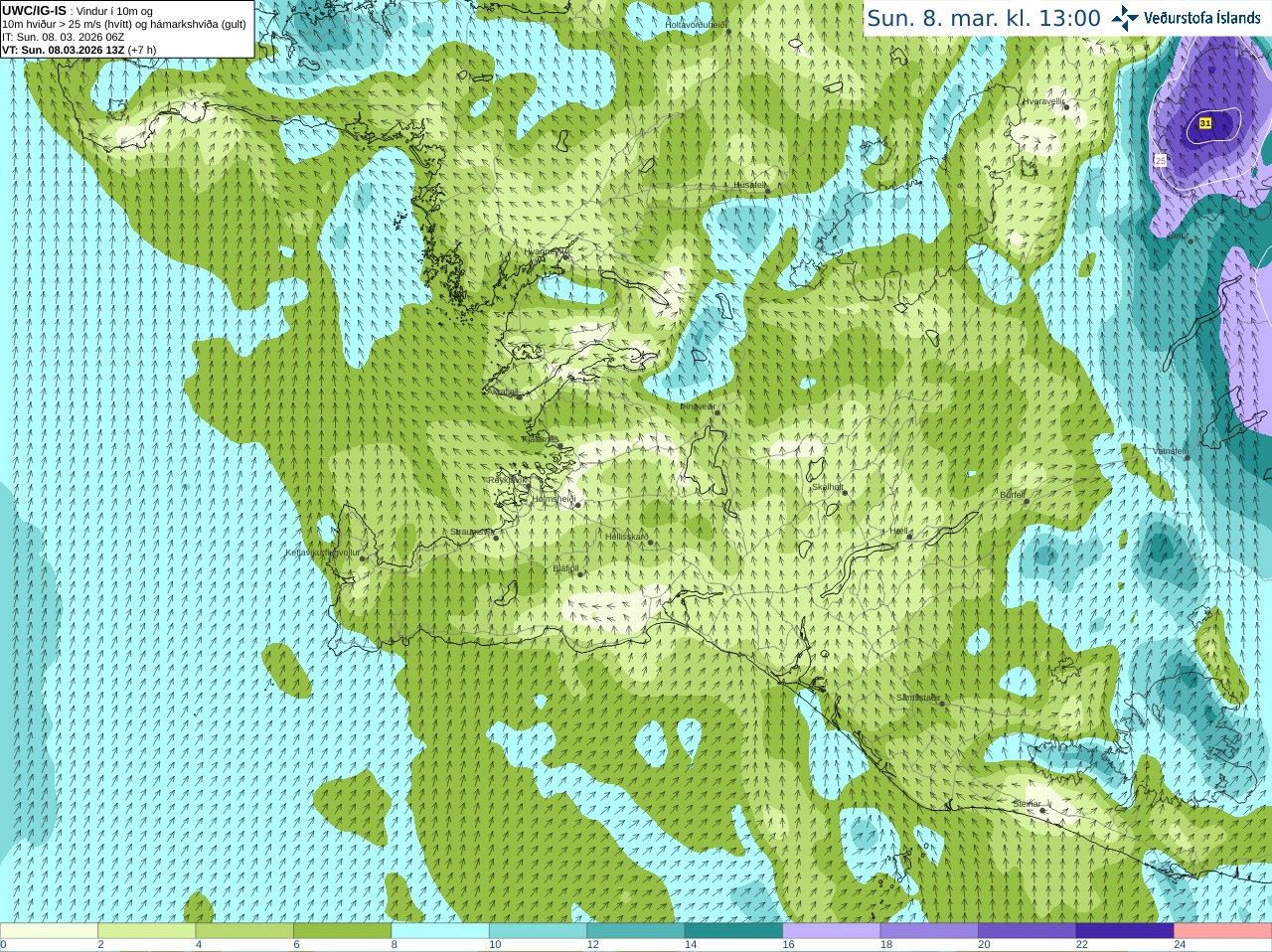
Task: Pick the 8–10 m/s light cyan legend swatch
Action: point(440,931)
